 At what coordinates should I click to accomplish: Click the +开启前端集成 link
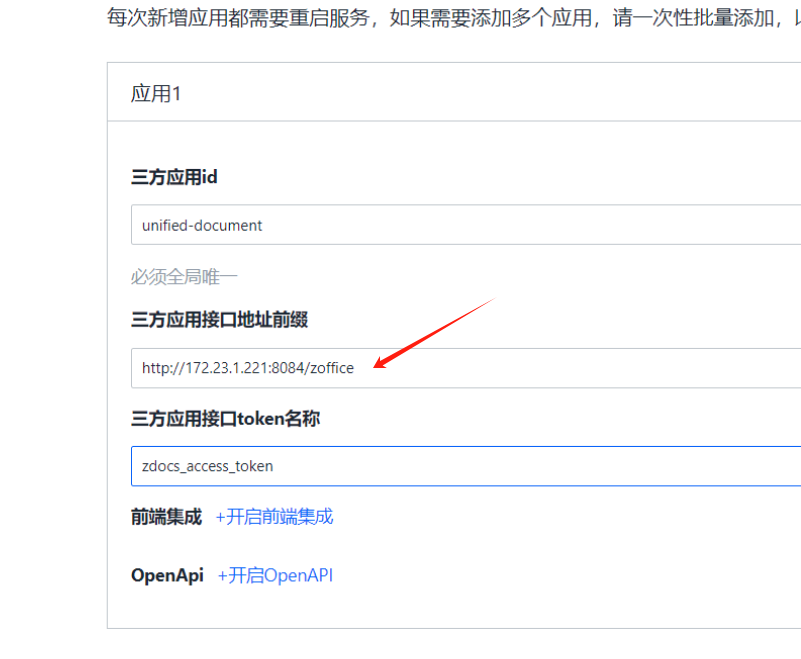click(274, 517)
